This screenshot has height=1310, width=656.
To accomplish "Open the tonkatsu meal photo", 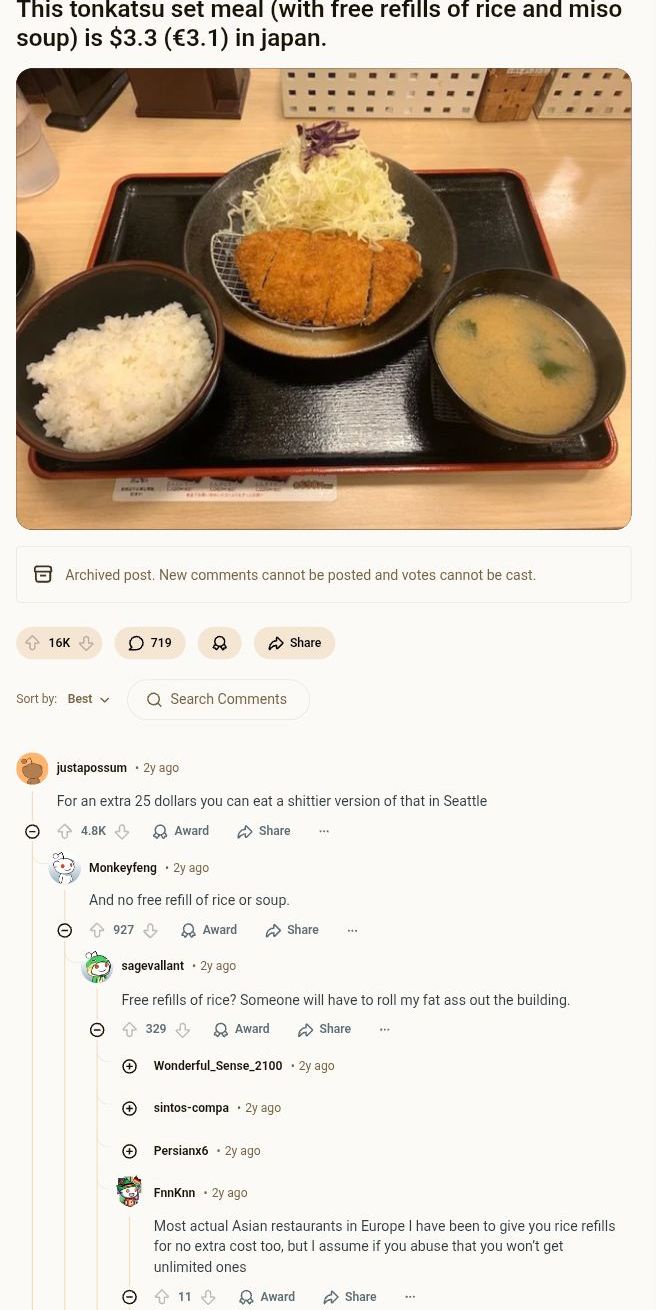I will pos(324,298).
